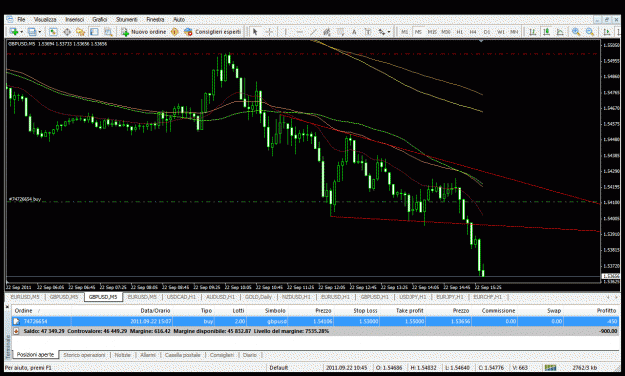Select the equidistant channel tool
Screen dimensions: 625x376
tap(327, 31)
